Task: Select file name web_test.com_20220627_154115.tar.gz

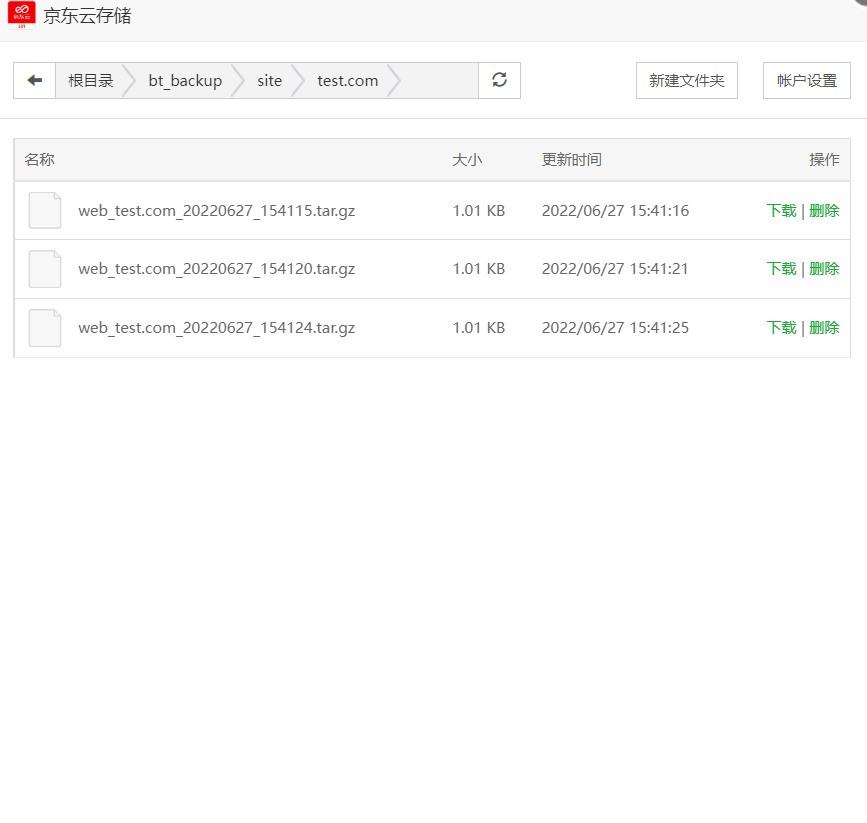Action: click(217, 211)
